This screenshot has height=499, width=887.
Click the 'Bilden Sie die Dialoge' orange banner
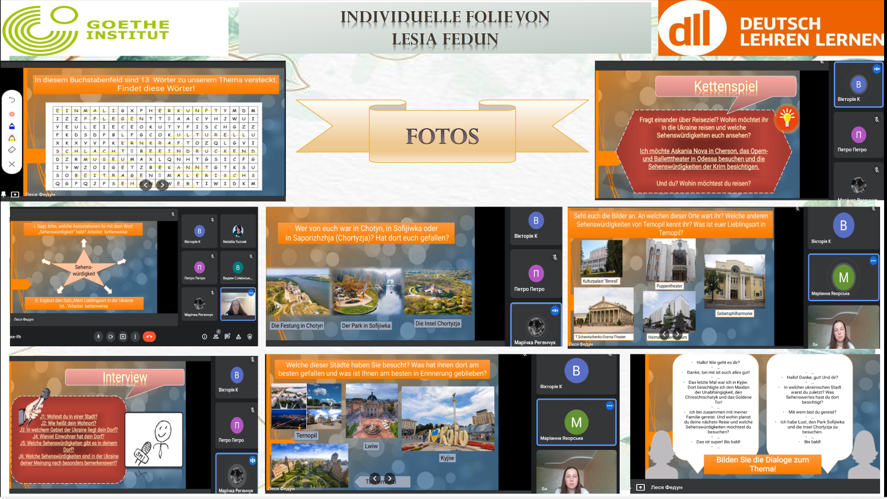(x=762, y=463)
